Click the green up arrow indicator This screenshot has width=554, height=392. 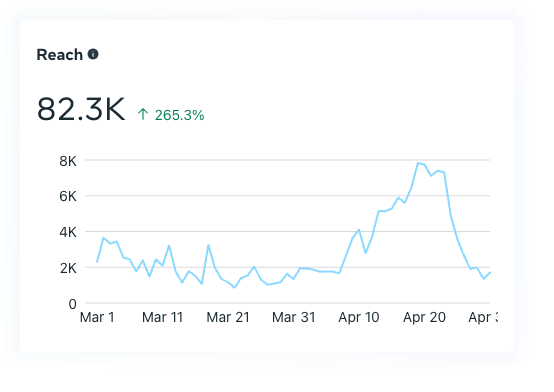point(143,114)
